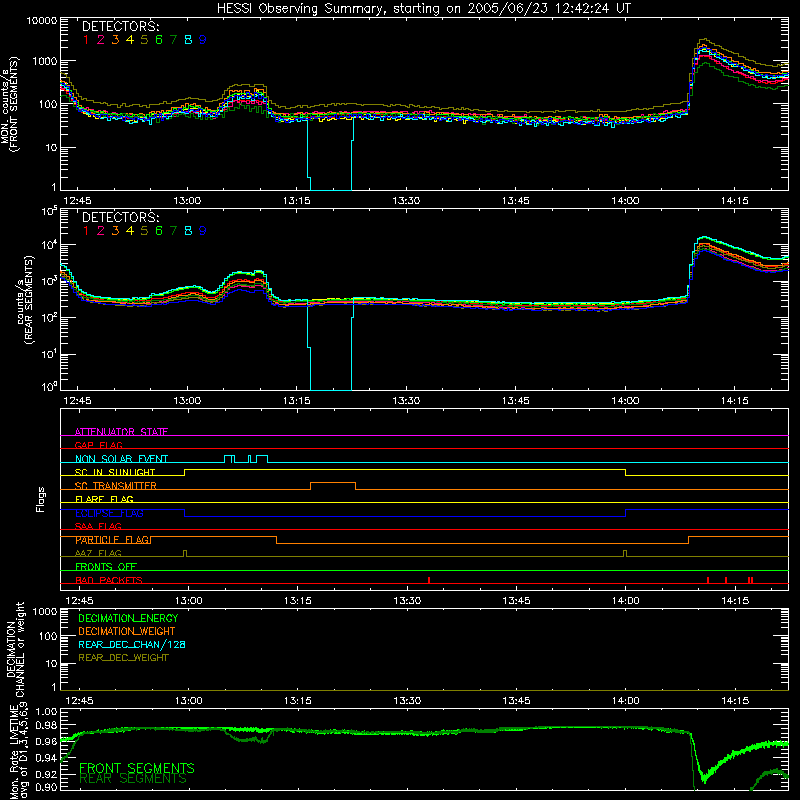
Task: Click the NON SOLAR EVENT flag label
Action: coord(121,459)
